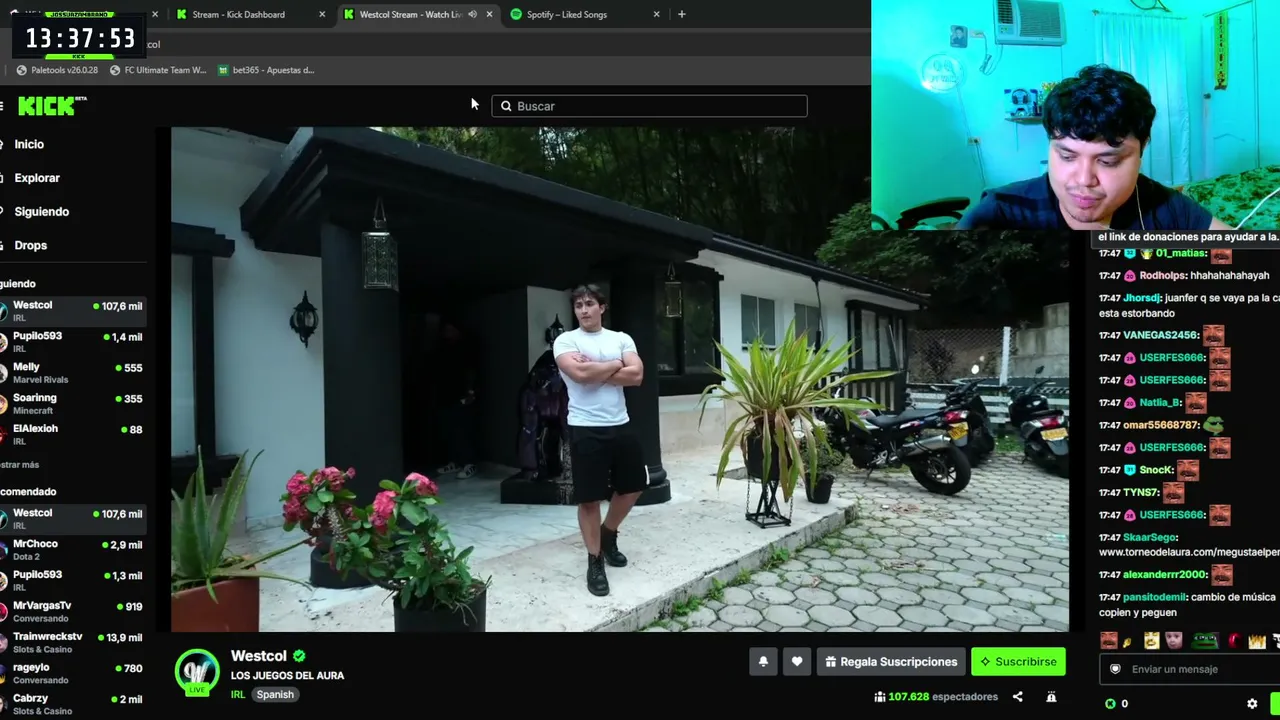The height and width of the screenshot is (720, 1280).
Task: Click chat username pansitodemil
Action: click(1154, 597)
